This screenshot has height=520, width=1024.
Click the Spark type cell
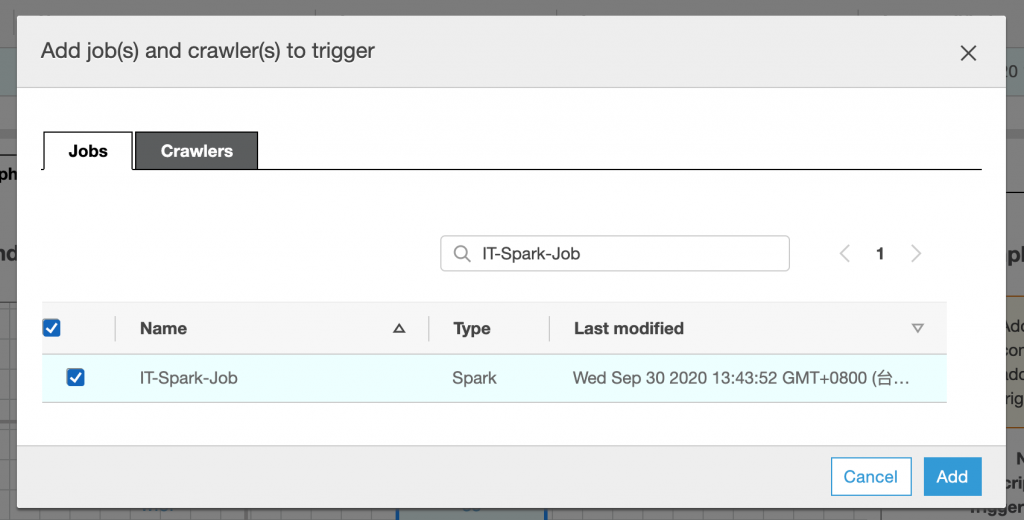[475, 378]
